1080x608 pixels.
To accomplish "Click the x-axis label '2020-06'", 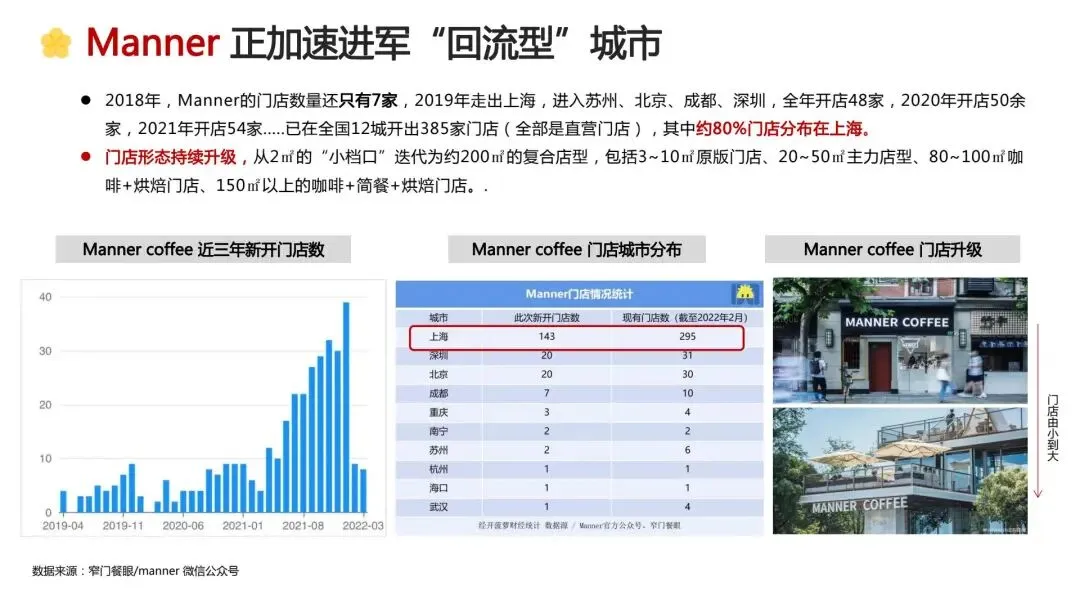I will click(x=183, y=525).
